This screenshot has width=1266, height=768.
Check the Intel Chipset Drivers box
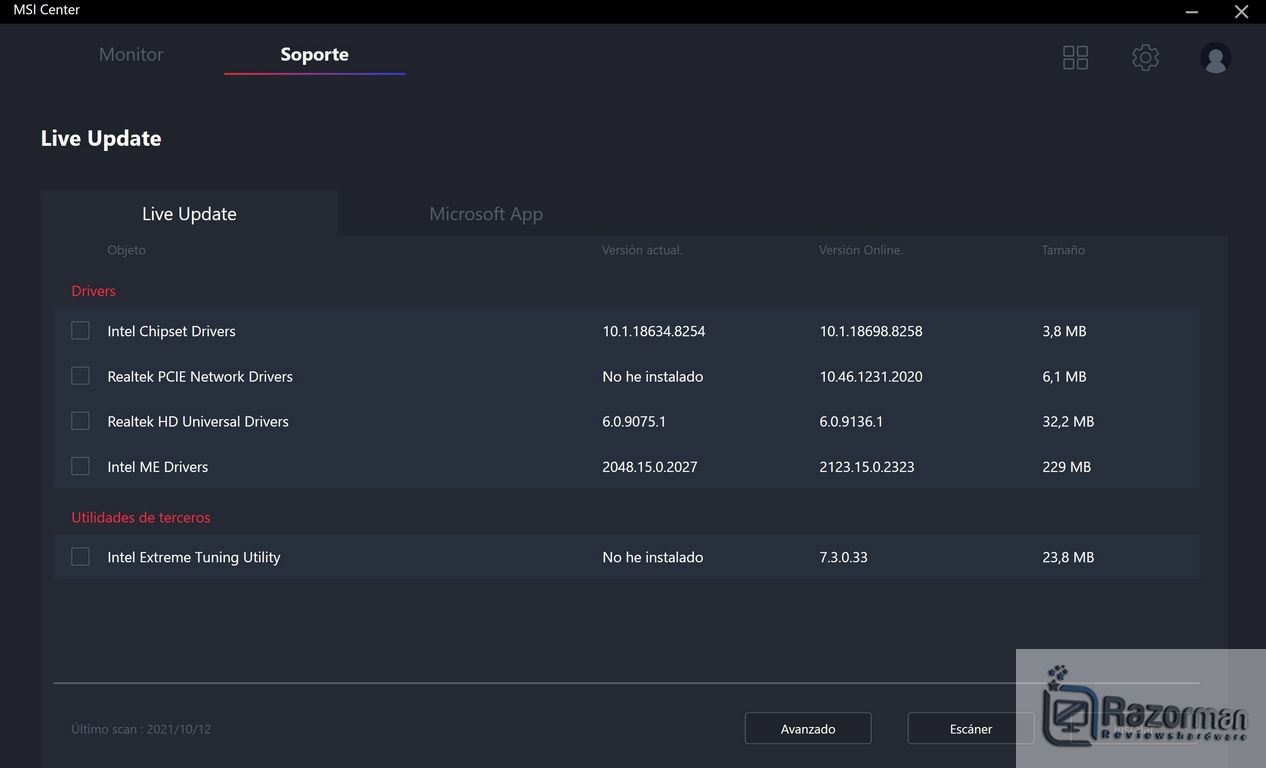[x=80, y=330]
